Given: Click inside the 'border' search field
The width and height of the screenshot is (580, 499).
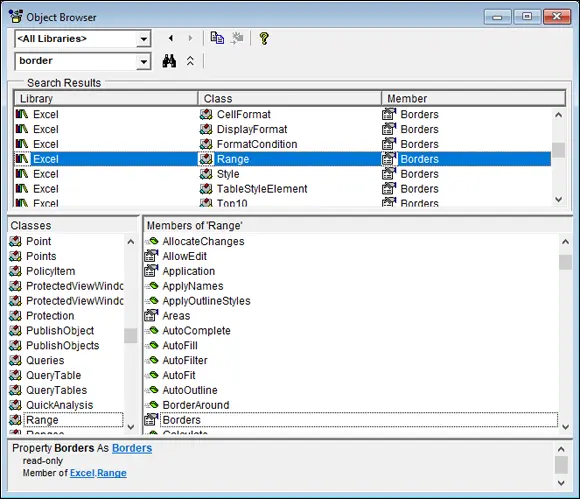Looking at the screenshot, I should (x=76, y=61).
